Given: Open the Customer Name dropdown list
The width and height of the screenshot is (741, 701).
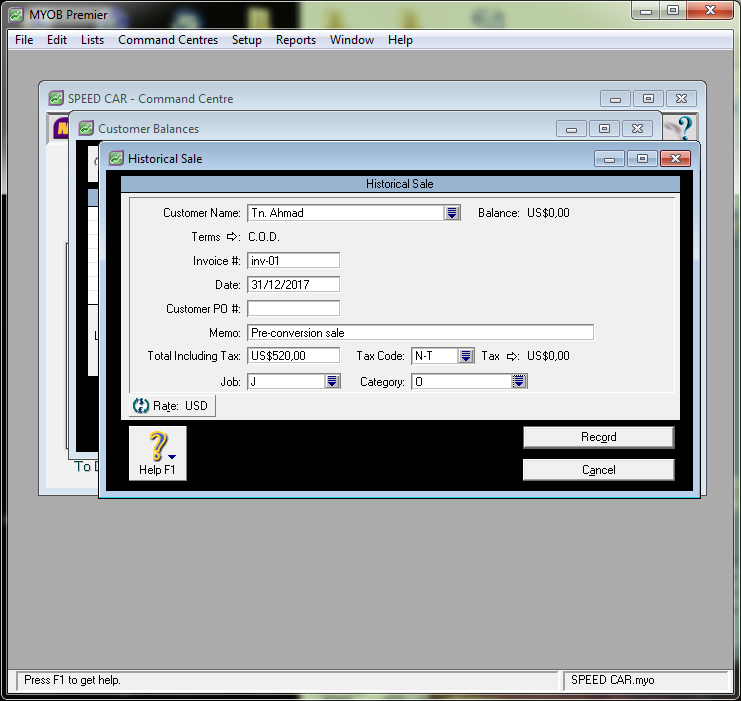Looking at the screenshot, I should pos(452,213).
